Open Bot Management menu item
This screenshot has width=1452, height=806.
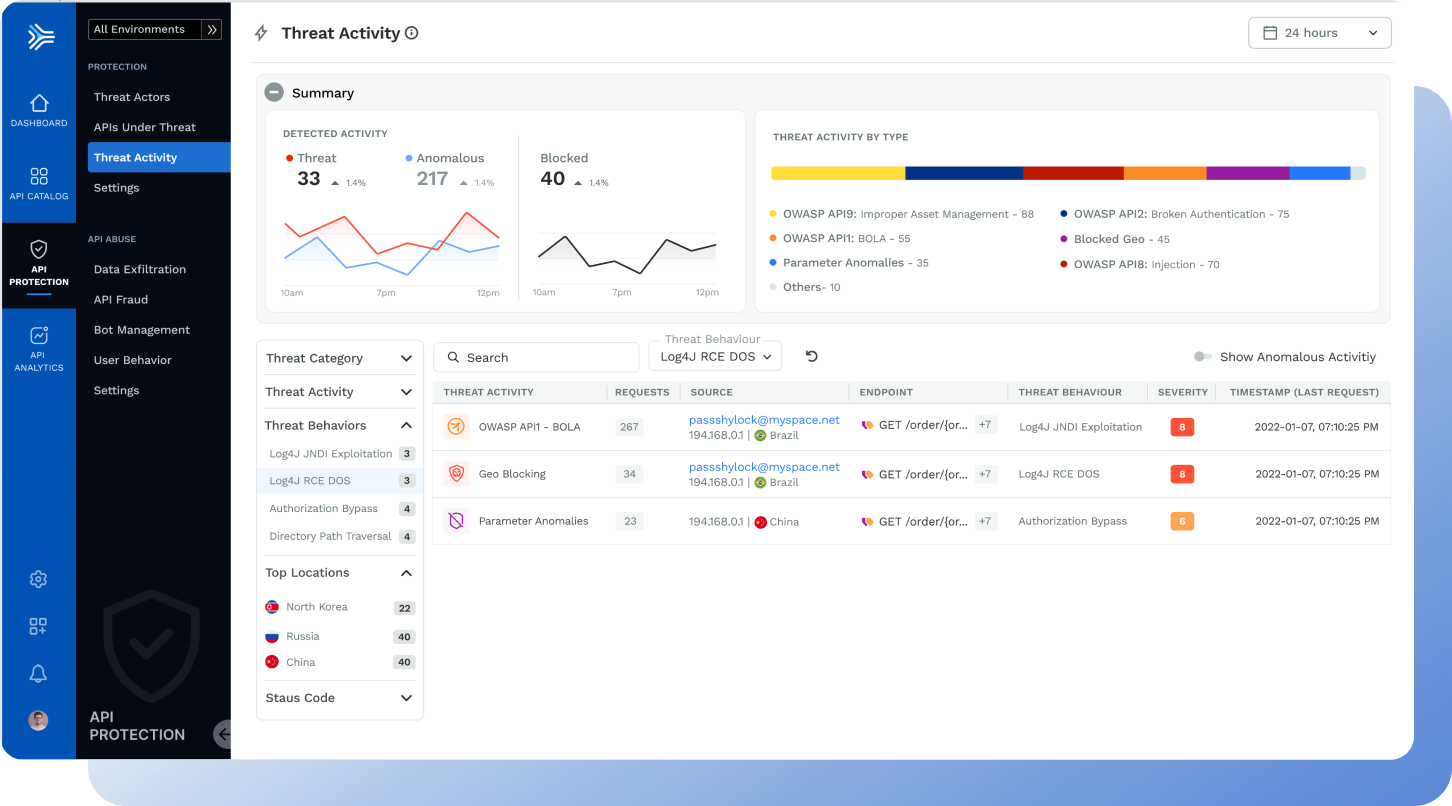coord(141,330)
